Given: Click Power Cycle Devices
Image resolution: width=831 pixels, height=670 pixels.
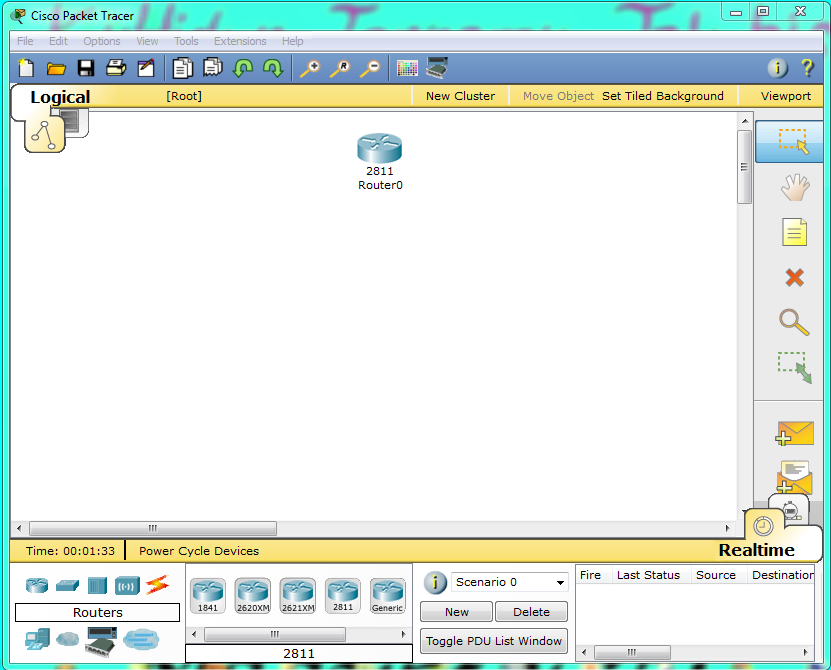Looking at the screenshot, I should point(199,551).
